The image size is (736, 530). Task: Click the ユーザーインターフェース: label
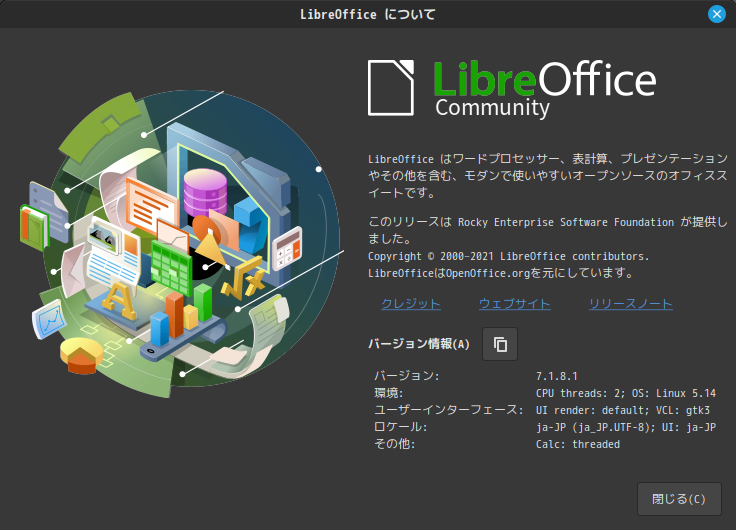click(449, 410)
